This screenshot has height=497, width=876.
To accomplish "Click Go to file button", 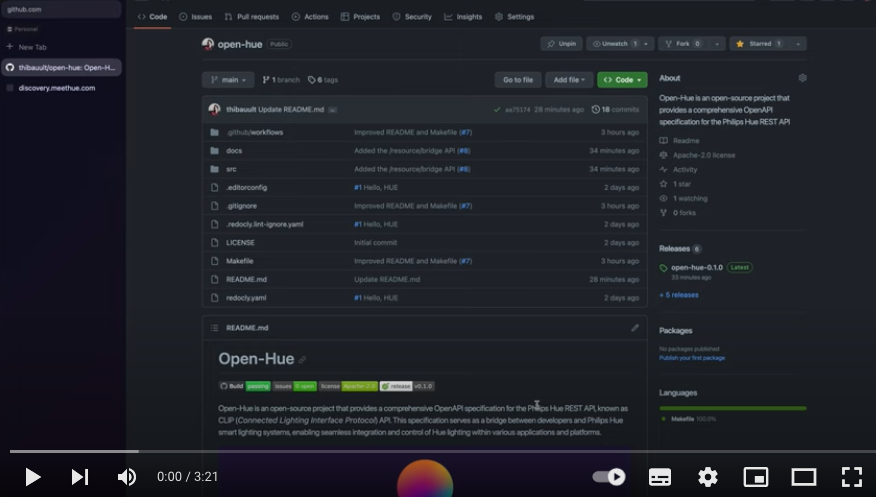I will [518, 80].
